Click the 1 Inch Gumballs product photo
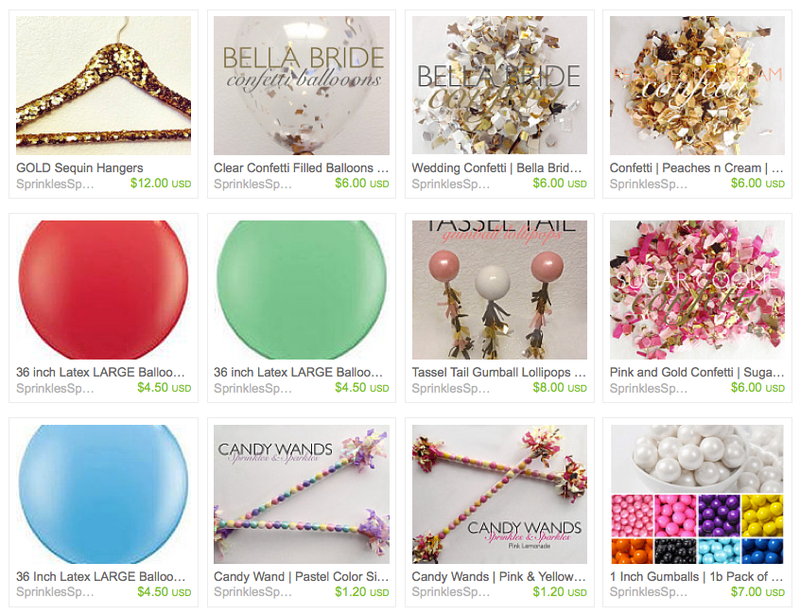The height and width of the screenshot is (615, 800). point(697,494)
